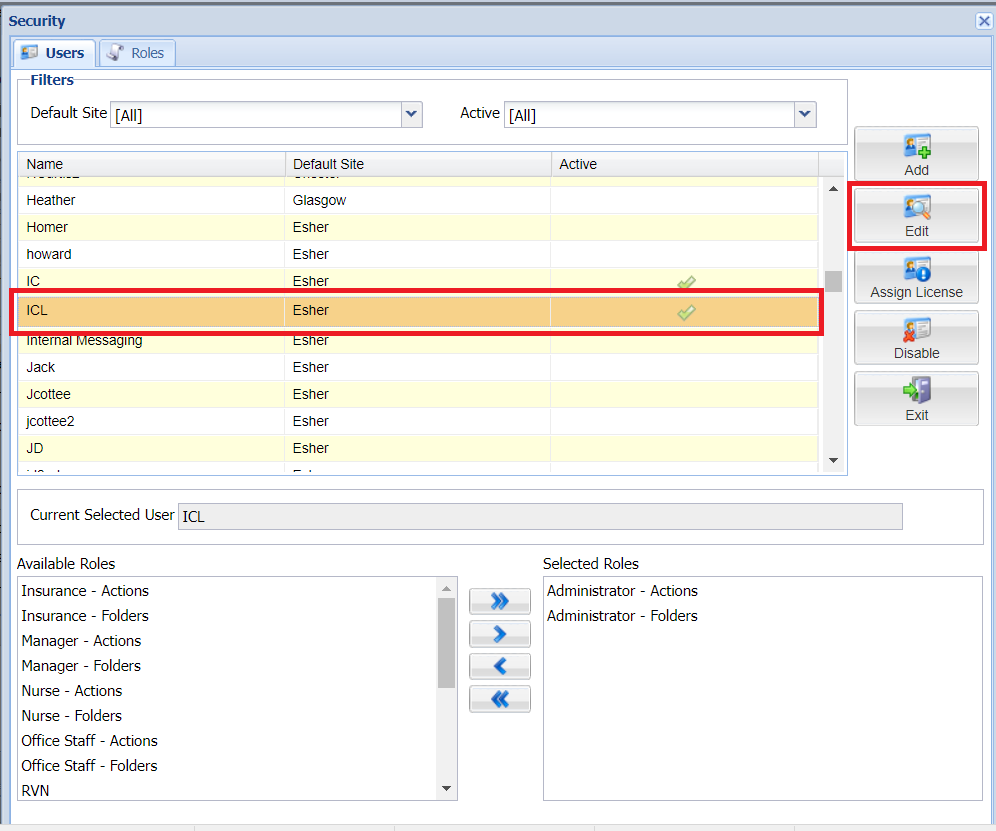996x831 pixels.
Task: Select the Heather user row
Action: (418, 200)
